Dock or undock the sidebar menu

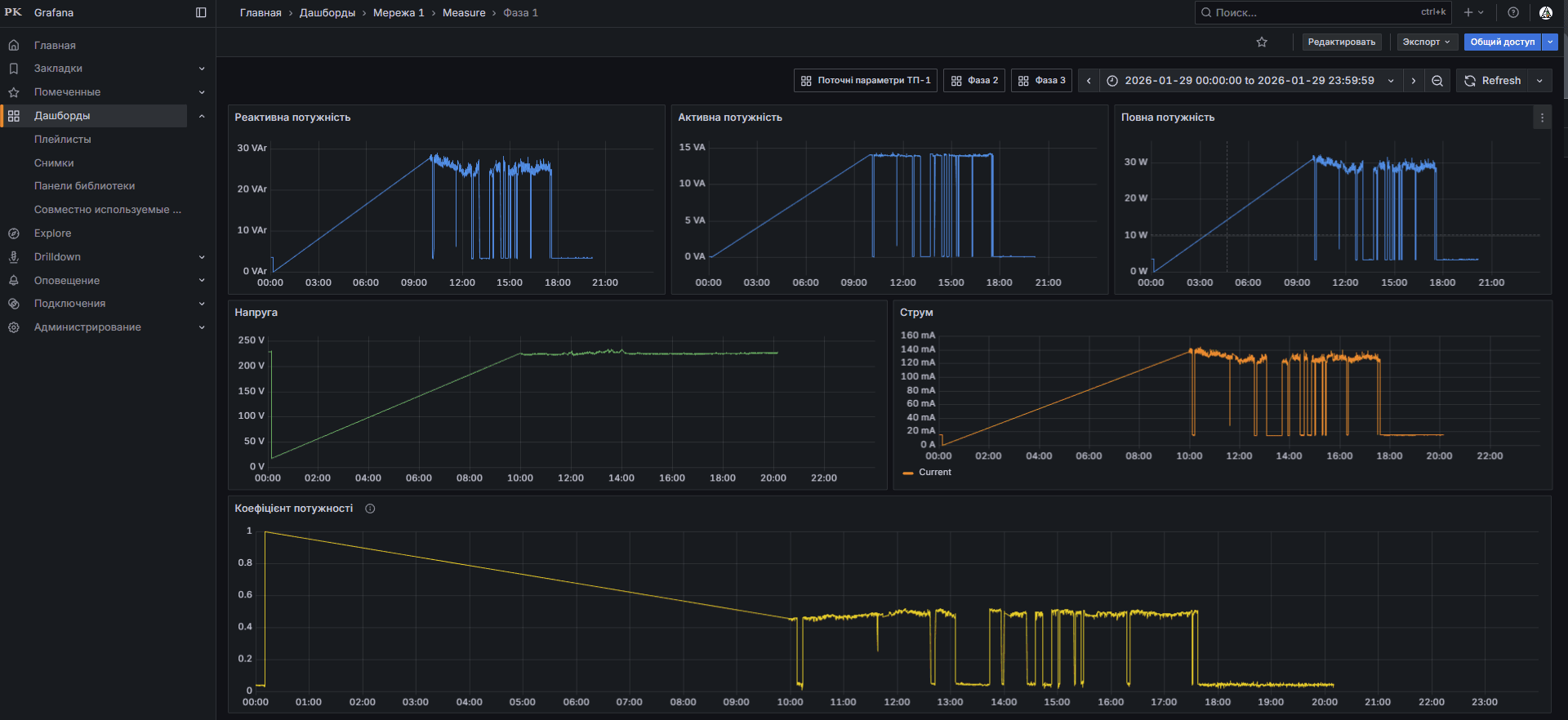[201, 13]
